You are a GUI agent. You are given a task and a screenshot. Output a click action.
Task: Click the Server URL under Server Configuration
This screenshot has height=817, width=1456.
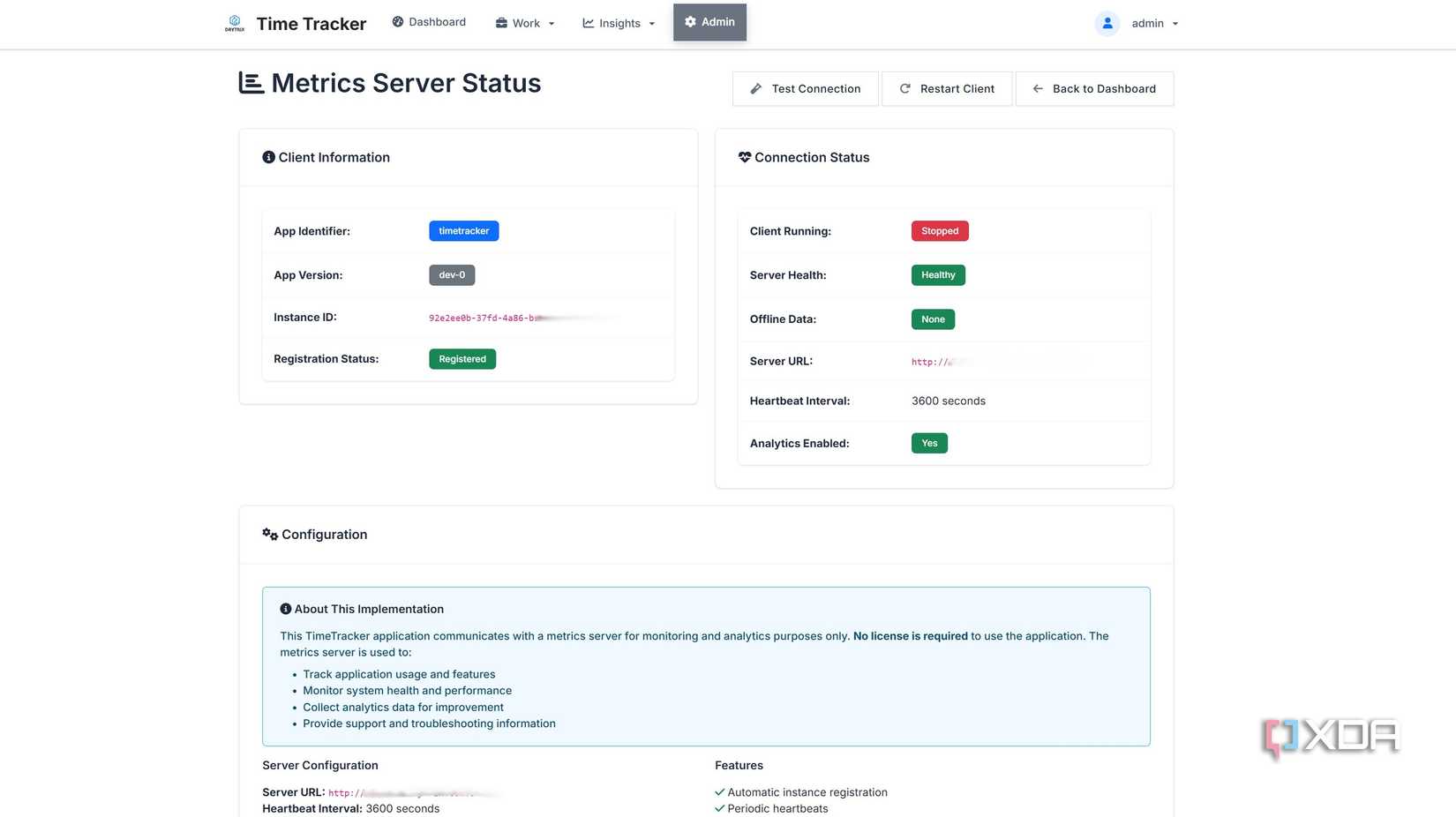[415, 793]
